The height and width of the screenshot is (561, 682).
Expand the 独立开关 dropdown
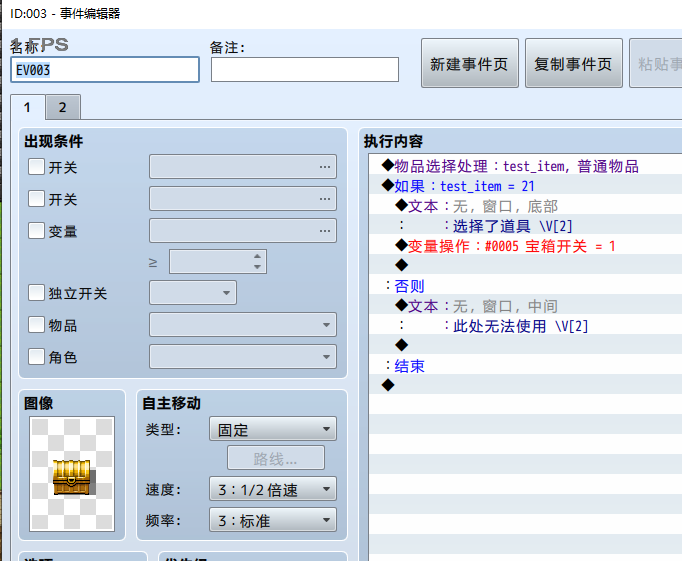(x=193, y=293)
